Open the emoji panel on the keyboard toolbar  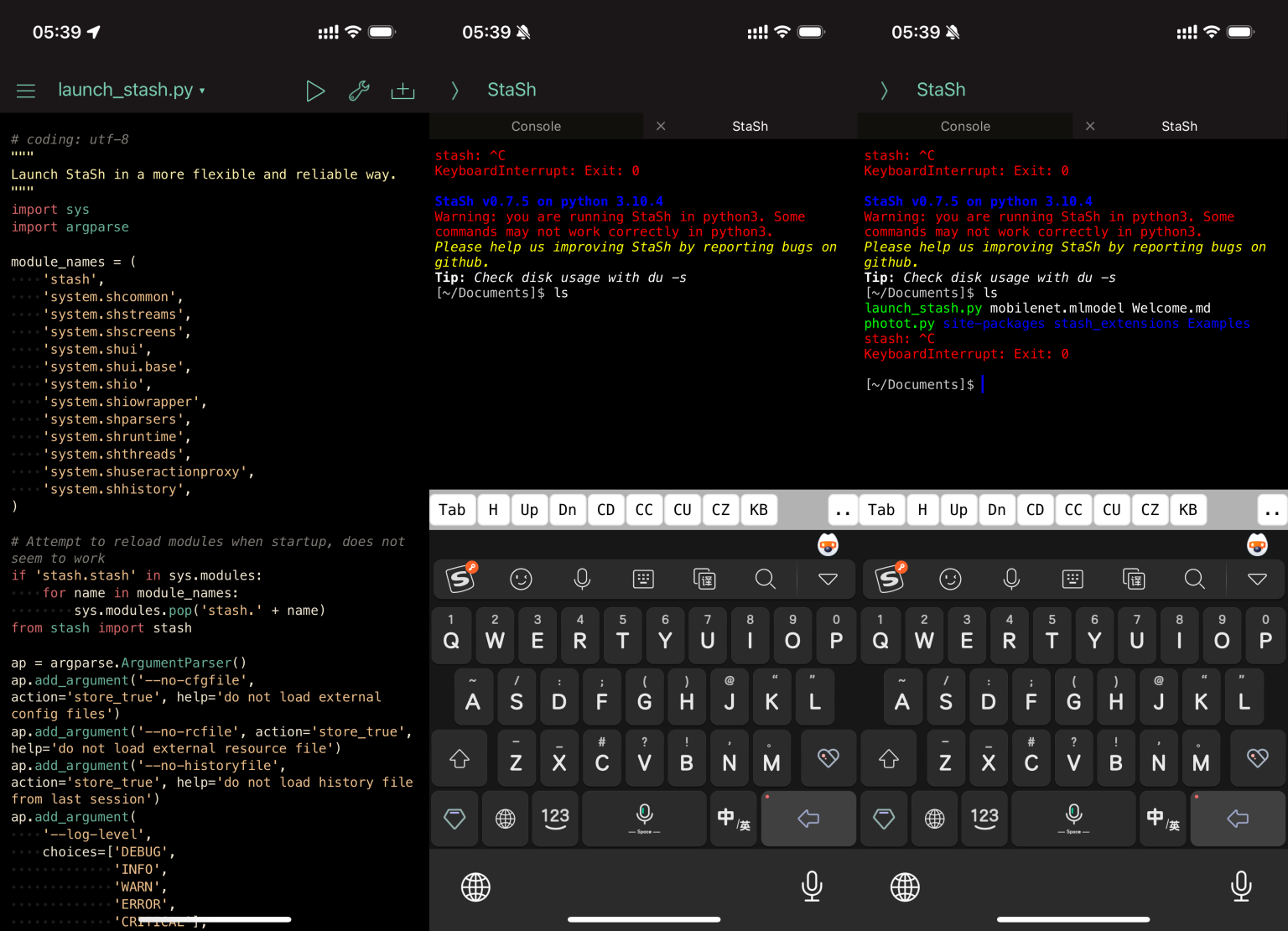pos(521,579)
